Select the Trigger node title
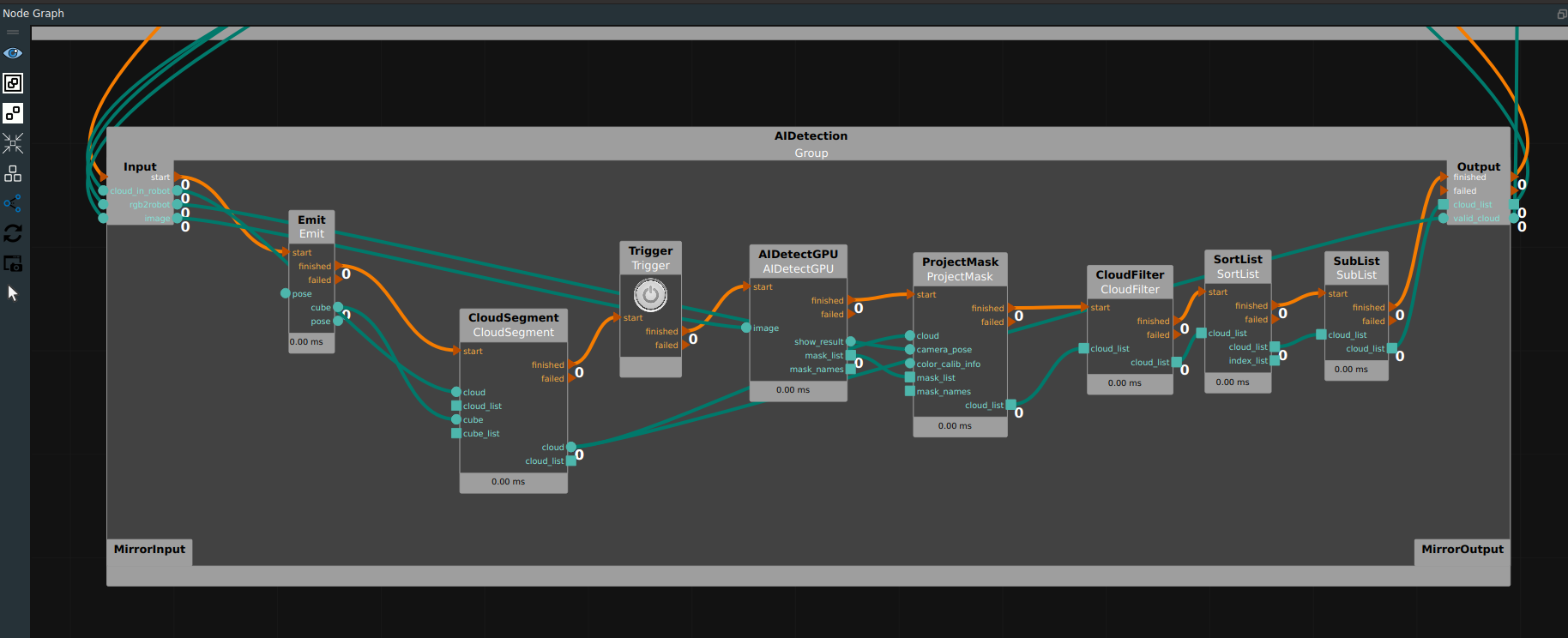This screenshot has width=1568, height=638. [x=650, y=250]
